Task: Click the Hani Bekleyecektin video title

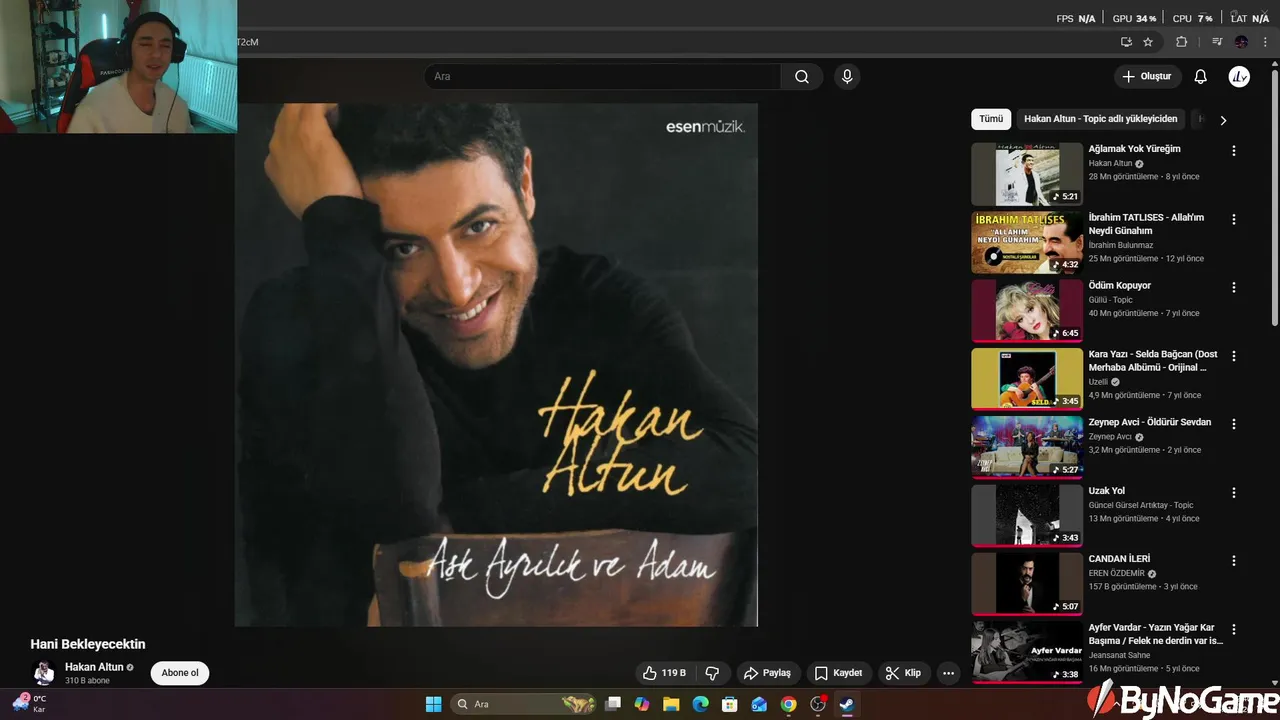Action: (x=88, y=644)
